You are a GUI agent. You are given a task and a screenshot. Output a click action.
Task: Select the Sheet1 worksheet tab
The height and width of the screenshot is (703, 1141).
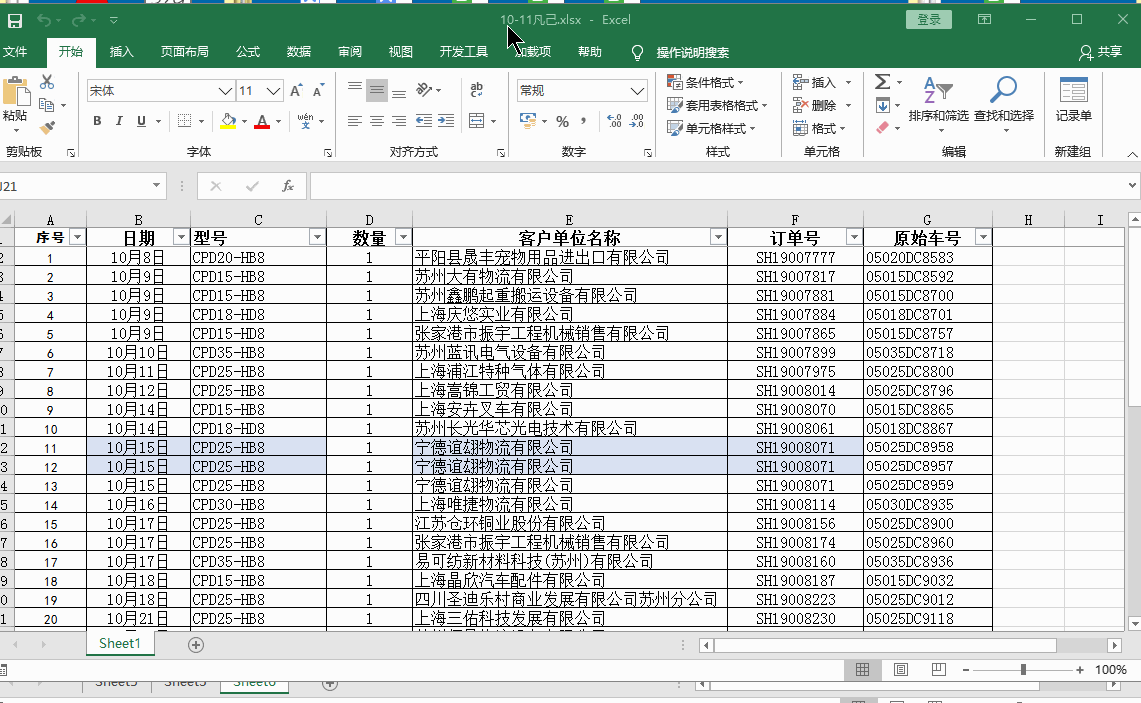click(119, 643)
